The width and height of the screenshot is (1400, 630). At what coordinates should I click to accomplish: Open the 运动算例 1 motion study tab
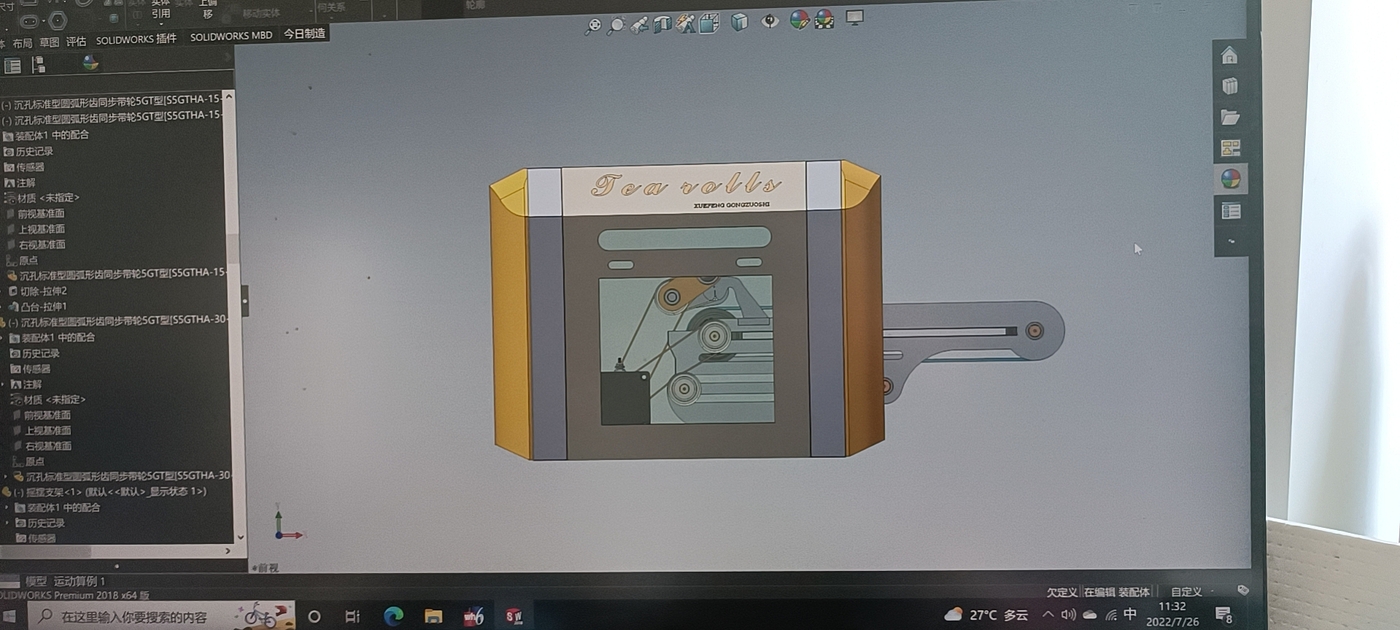point(79,581)
